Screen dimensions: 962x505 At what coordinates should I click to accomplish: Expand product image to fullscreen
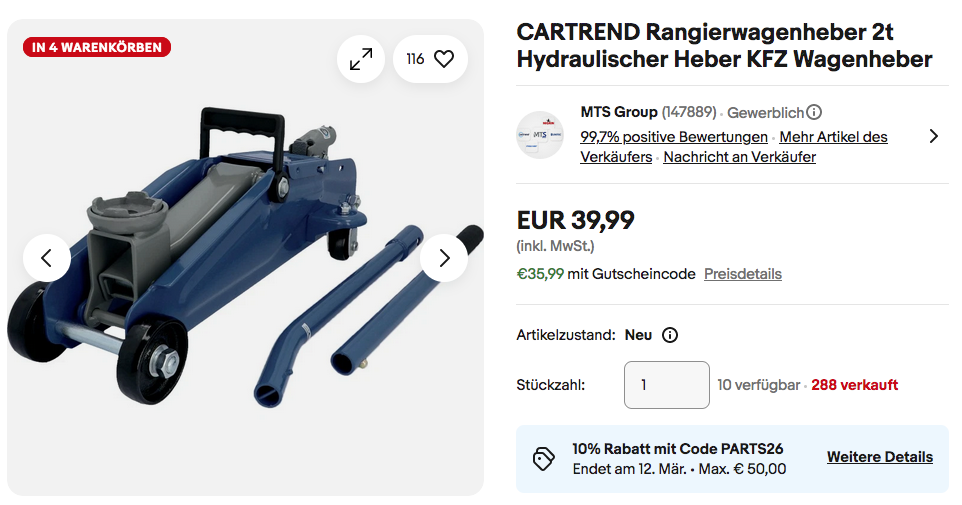coord(360,59)
